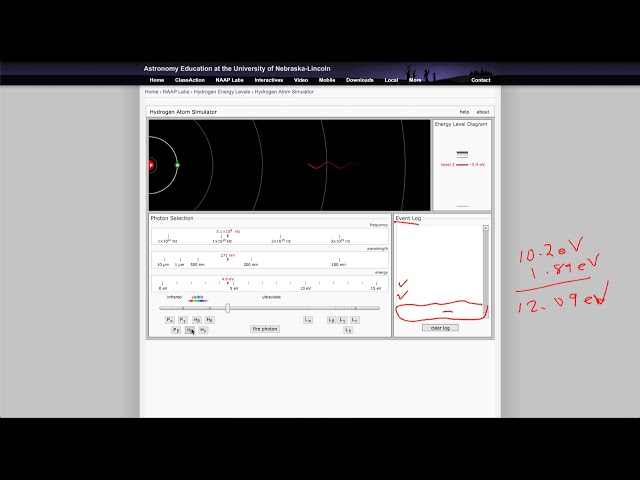The width and height of the screenshot is (640, 480).
Task: Open the Contact menu item
Action: click(x=481, y=80)
